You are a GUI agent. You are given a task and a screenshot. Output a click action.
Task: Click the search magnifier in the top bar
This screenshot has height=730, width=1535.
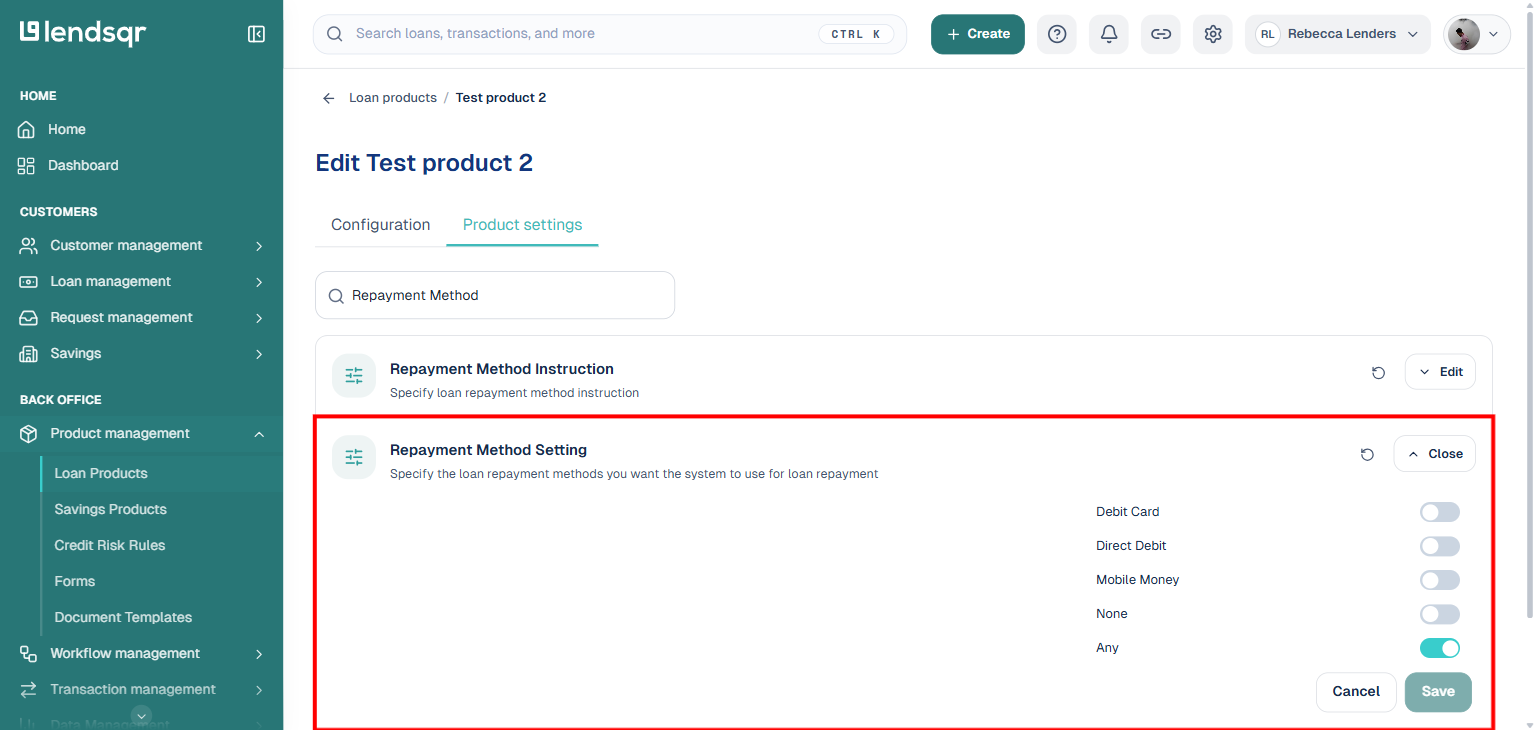pos(335,34)
